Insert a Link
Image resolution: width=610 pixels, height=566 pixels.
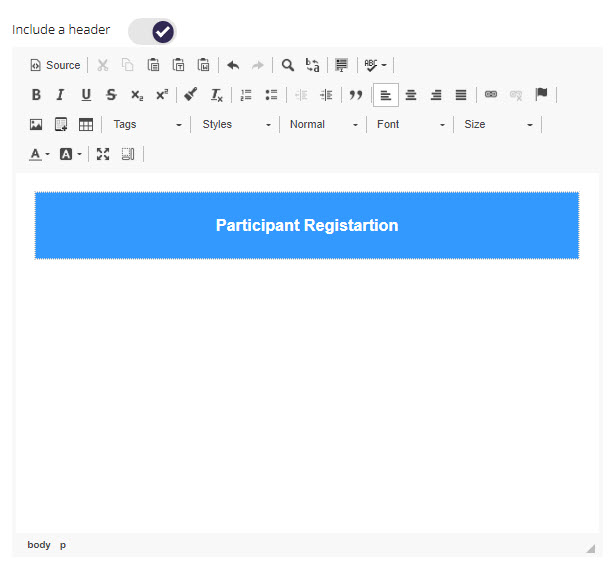491,95
